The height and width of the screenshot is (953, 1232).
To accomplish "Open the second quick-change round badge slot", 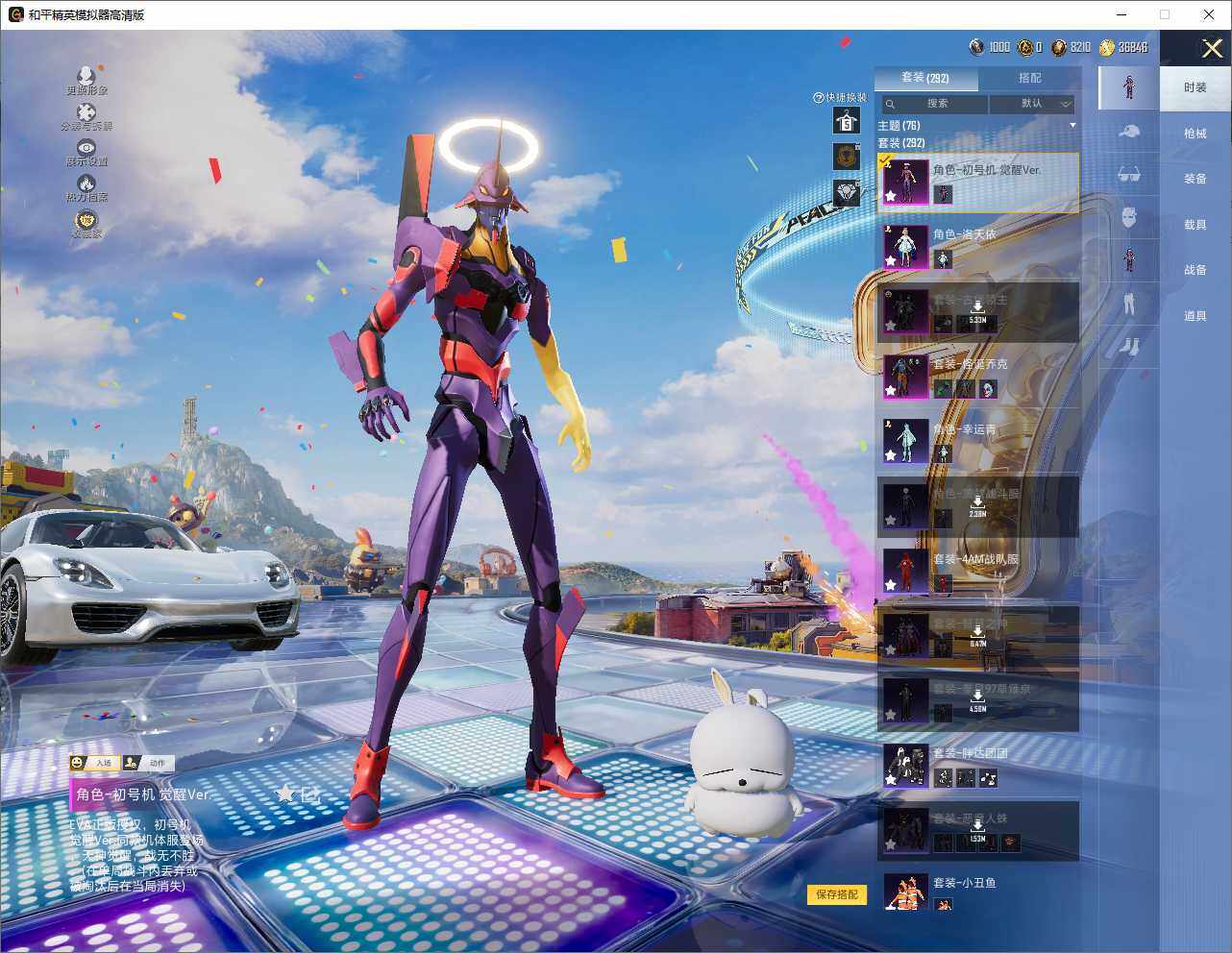I will pyautogui.click(x=846, y=157).
